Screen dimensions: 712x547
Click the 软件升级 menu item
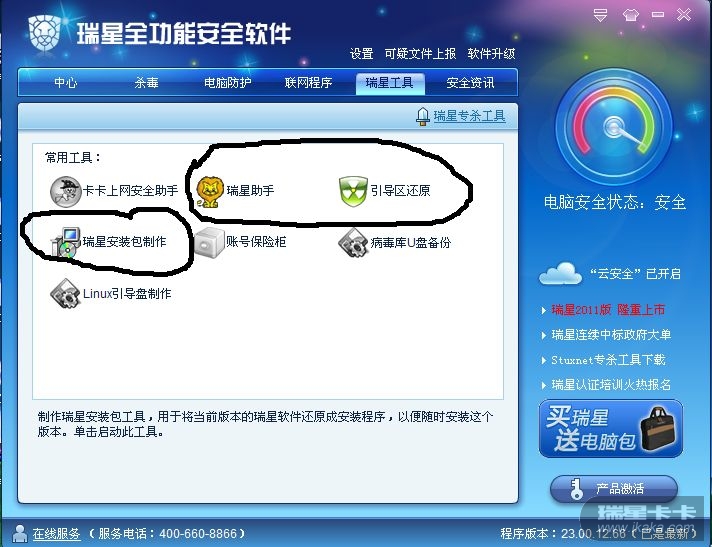pos(491,54)
